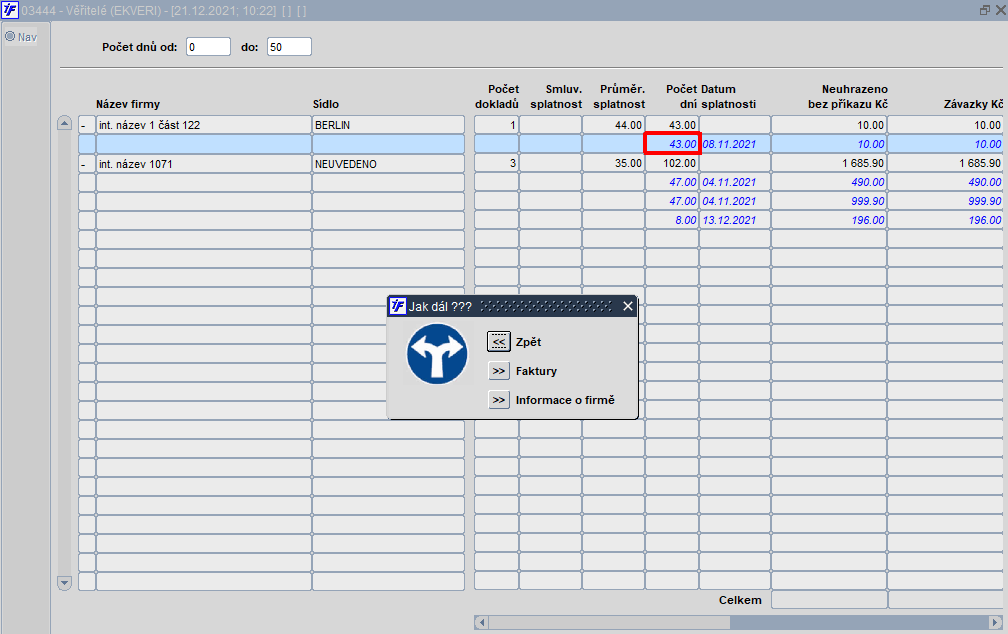Open Informace o firmě arrow button
The image size is (1008, 634).
tap(498, 400)
